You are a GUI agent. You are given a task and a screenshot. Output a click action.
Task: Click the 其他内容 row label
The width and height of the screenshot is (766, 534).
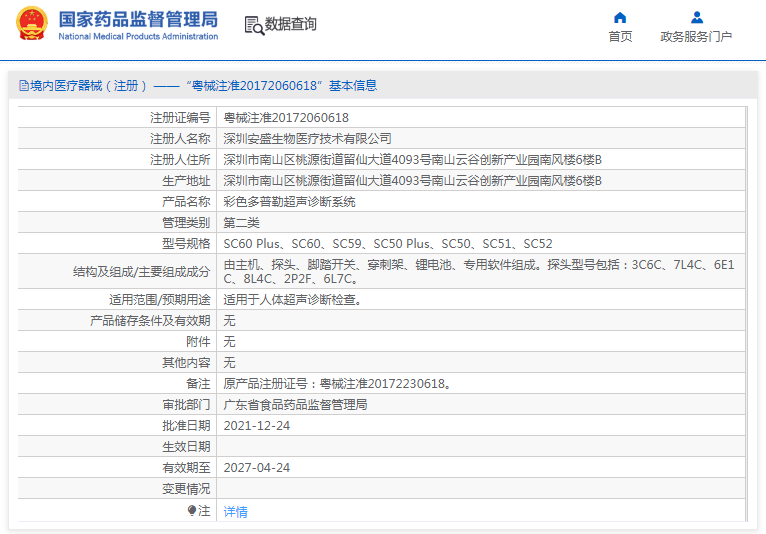pos(186,363)
